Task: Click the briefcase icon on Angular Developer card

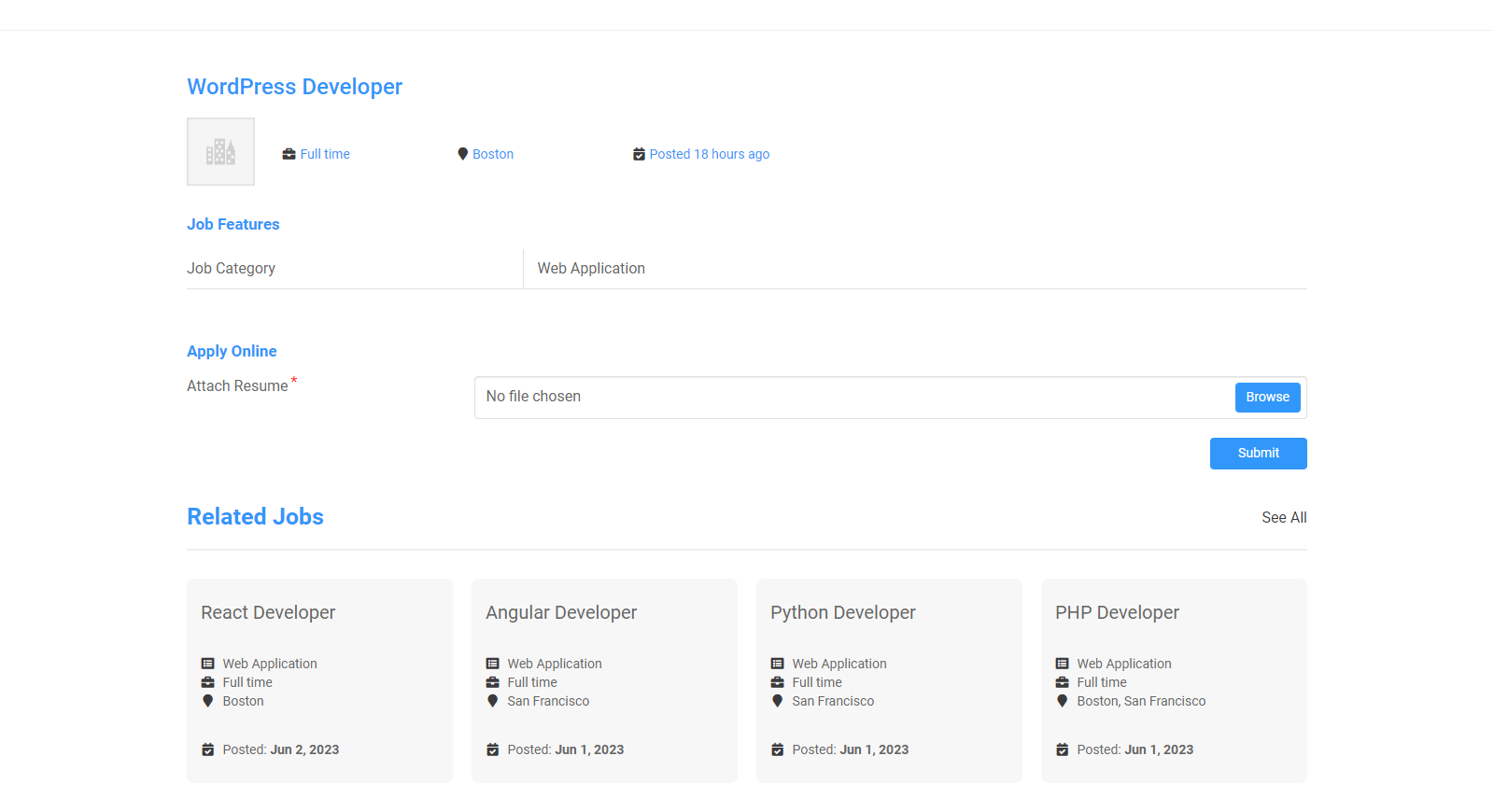Action: tap(493, 682)
